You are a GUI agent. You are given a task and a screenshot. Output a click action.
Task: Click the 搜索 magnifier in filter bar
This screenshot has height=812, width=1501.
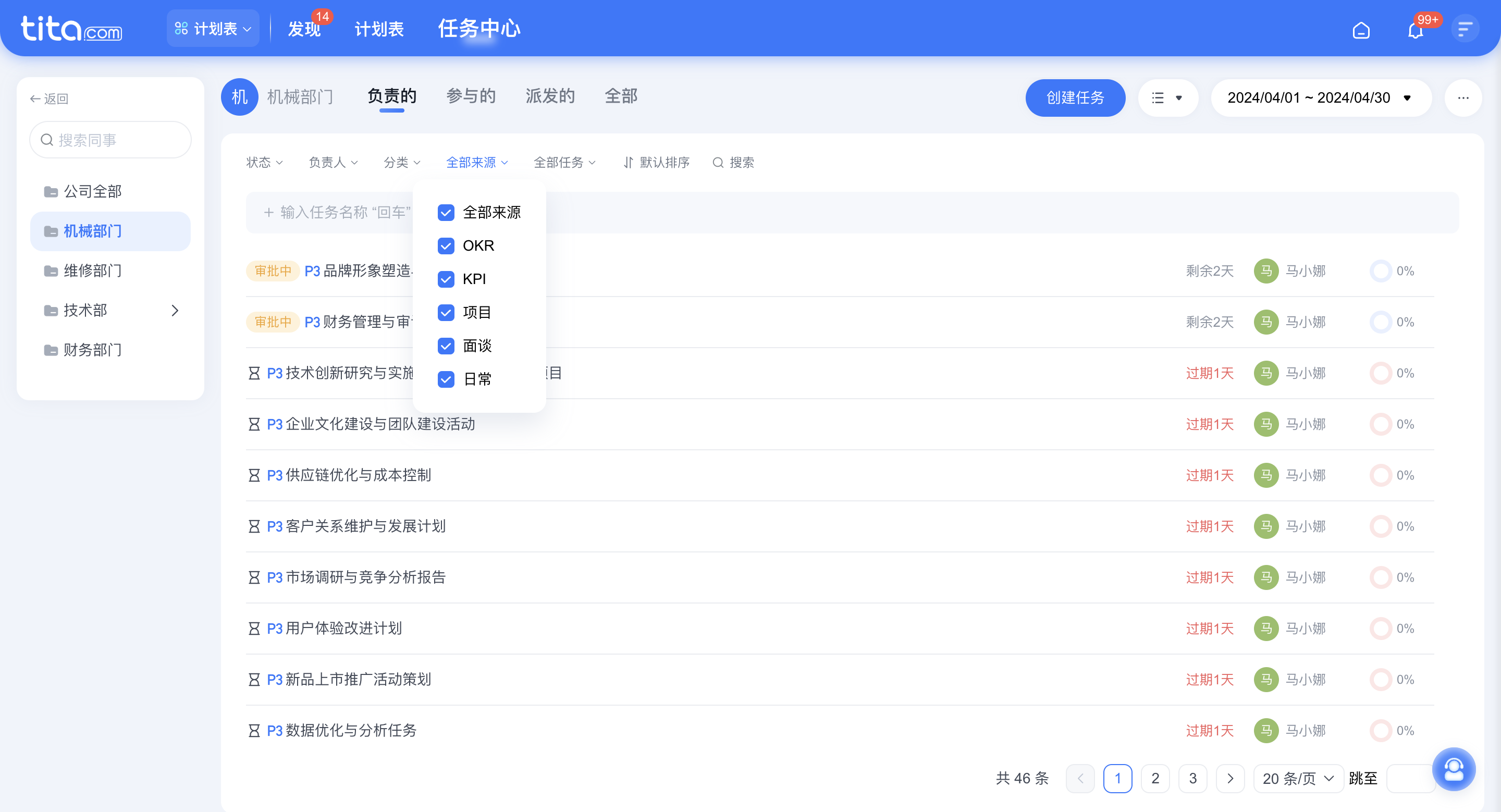click(x=718, y=163)
